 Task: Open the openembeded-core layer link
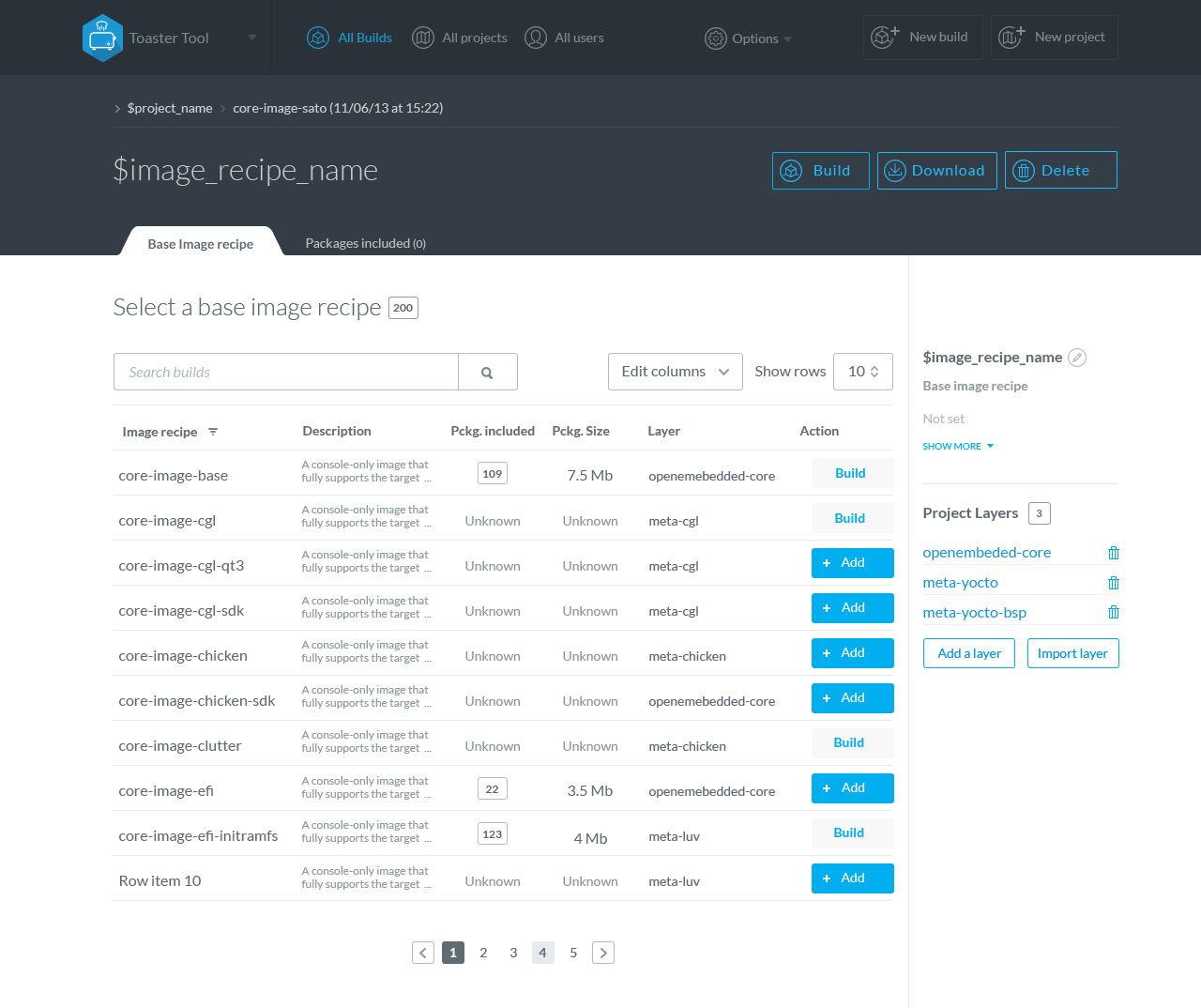[986, 553]
